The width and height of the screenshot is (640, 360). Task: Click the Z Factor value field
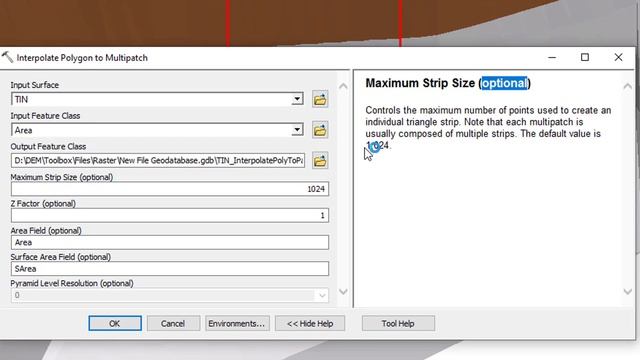170,216
